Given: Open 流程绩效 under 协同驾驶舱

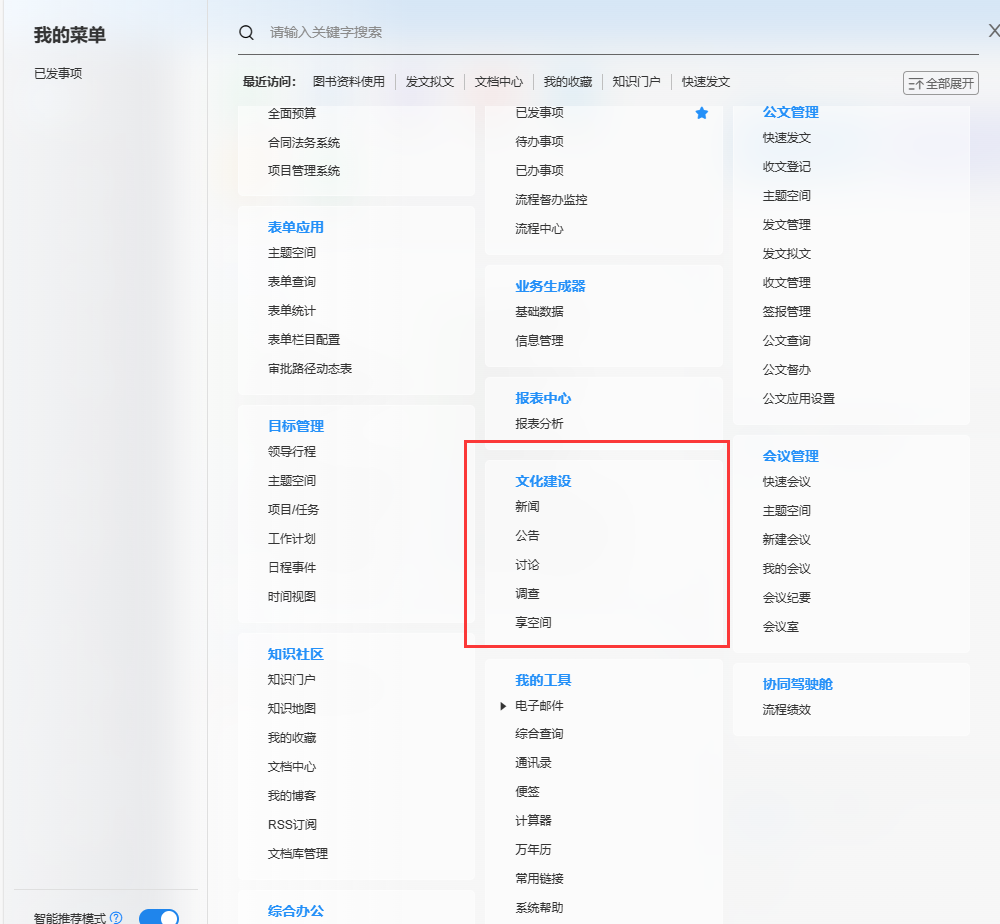Looking at the screenshot, I should [786, 710].
